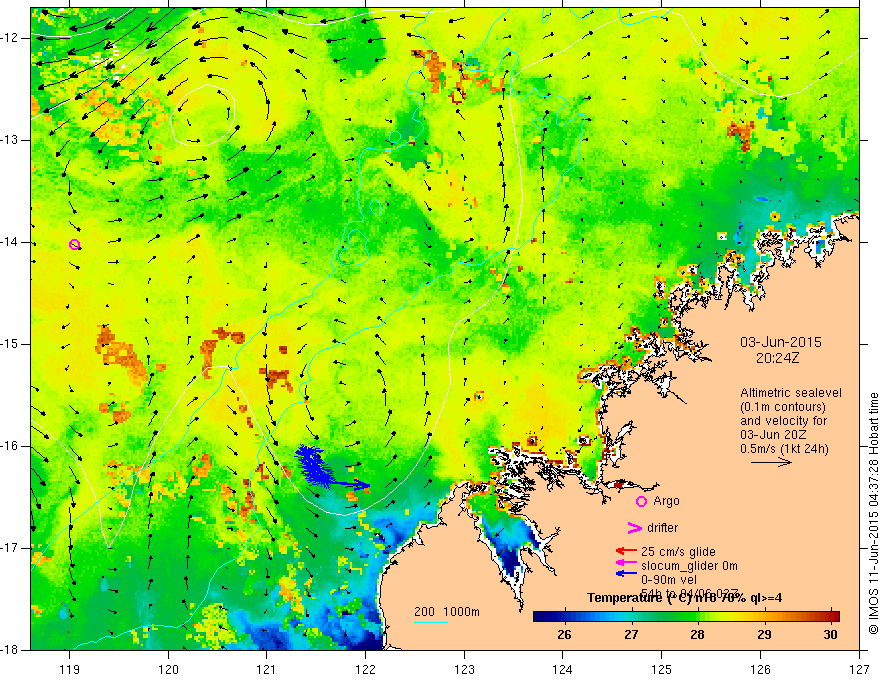Screen dimensions: 880x680
Task: Click the magenta slocum_glider arrow legend icon
Action: [x=626, y=563]
